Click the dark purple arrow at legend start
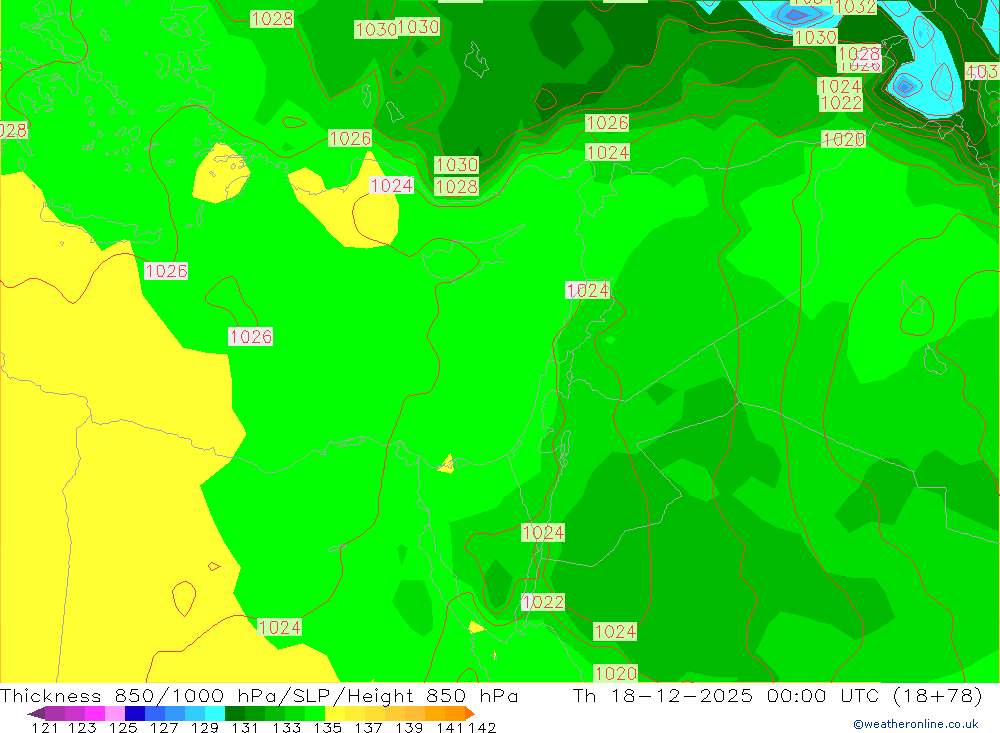 point(36,713)
